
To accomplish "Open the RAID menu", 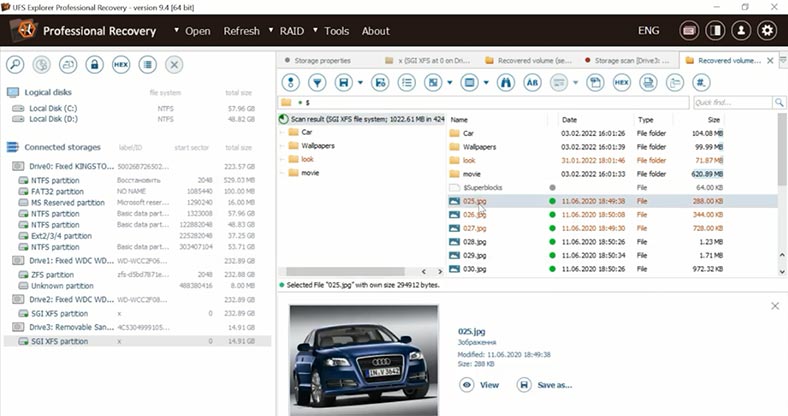I will click(x=291, y=31).
